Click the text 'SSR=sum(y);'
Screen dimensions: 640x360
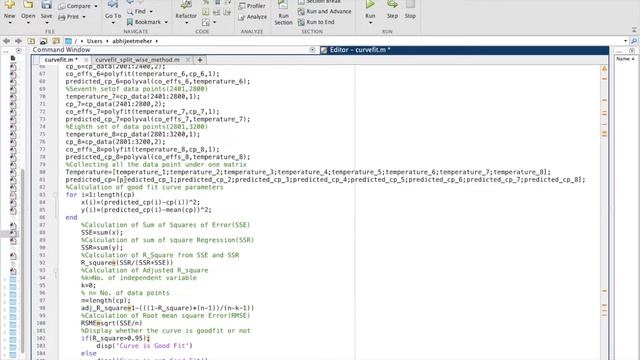(102, 248)
